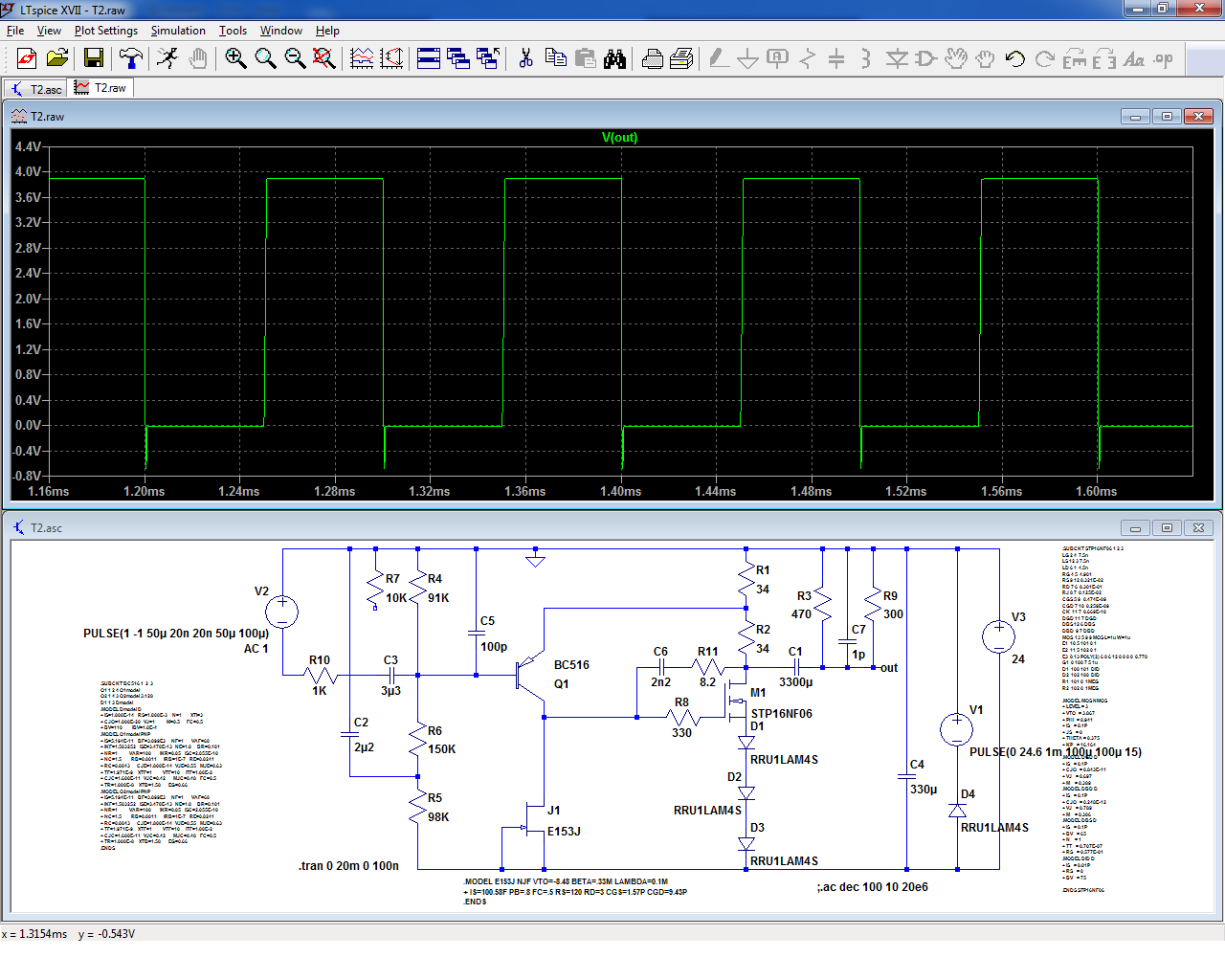Open the File menu
Image resolution: width=1225 pixels, height=980 pixels.
[15, 31]
